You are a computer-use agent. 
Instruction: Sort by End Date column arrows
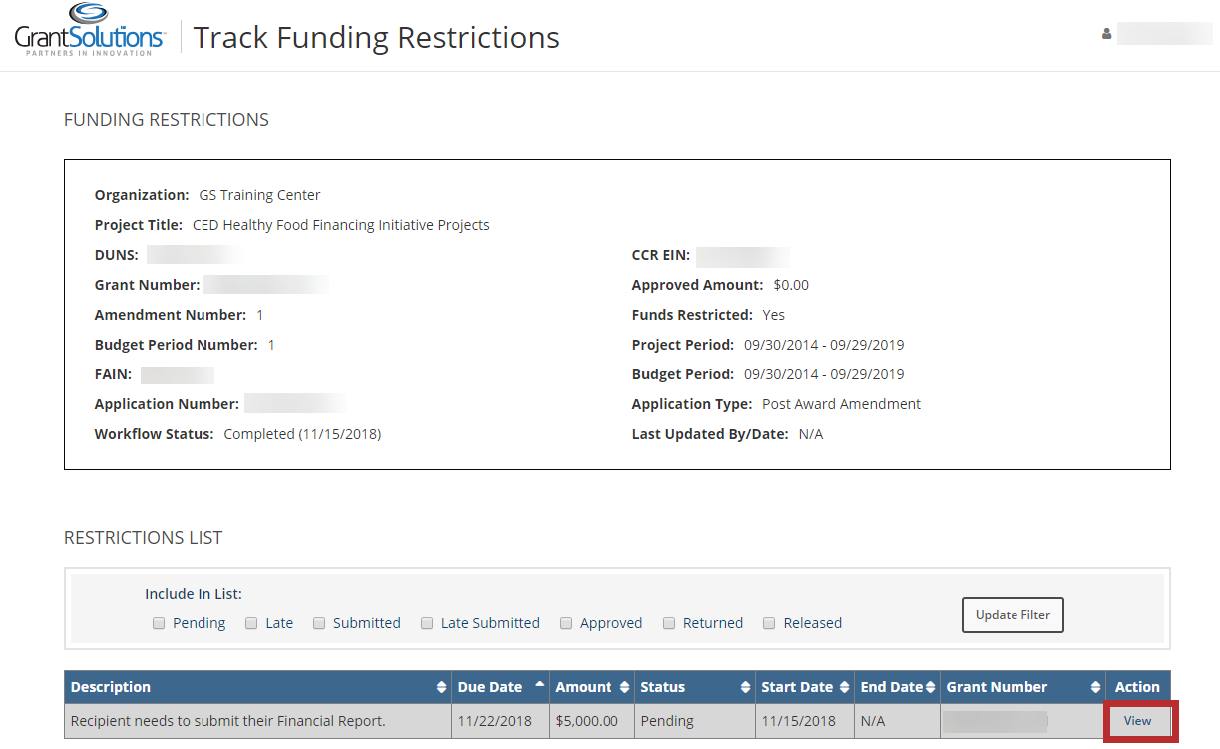pos(931,688)
